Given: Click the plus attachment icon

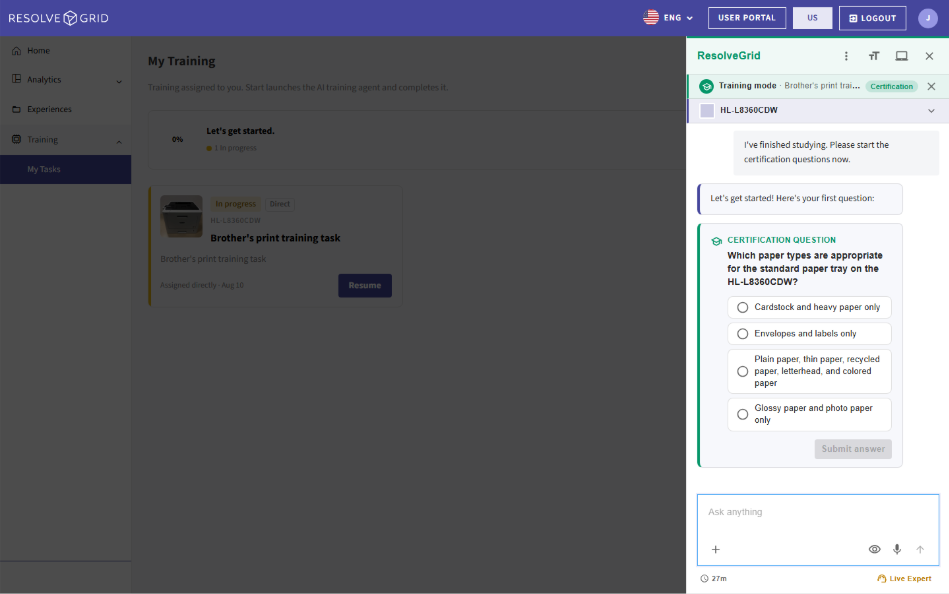Looking at the screenshot, I should click(x=715, y=549).
